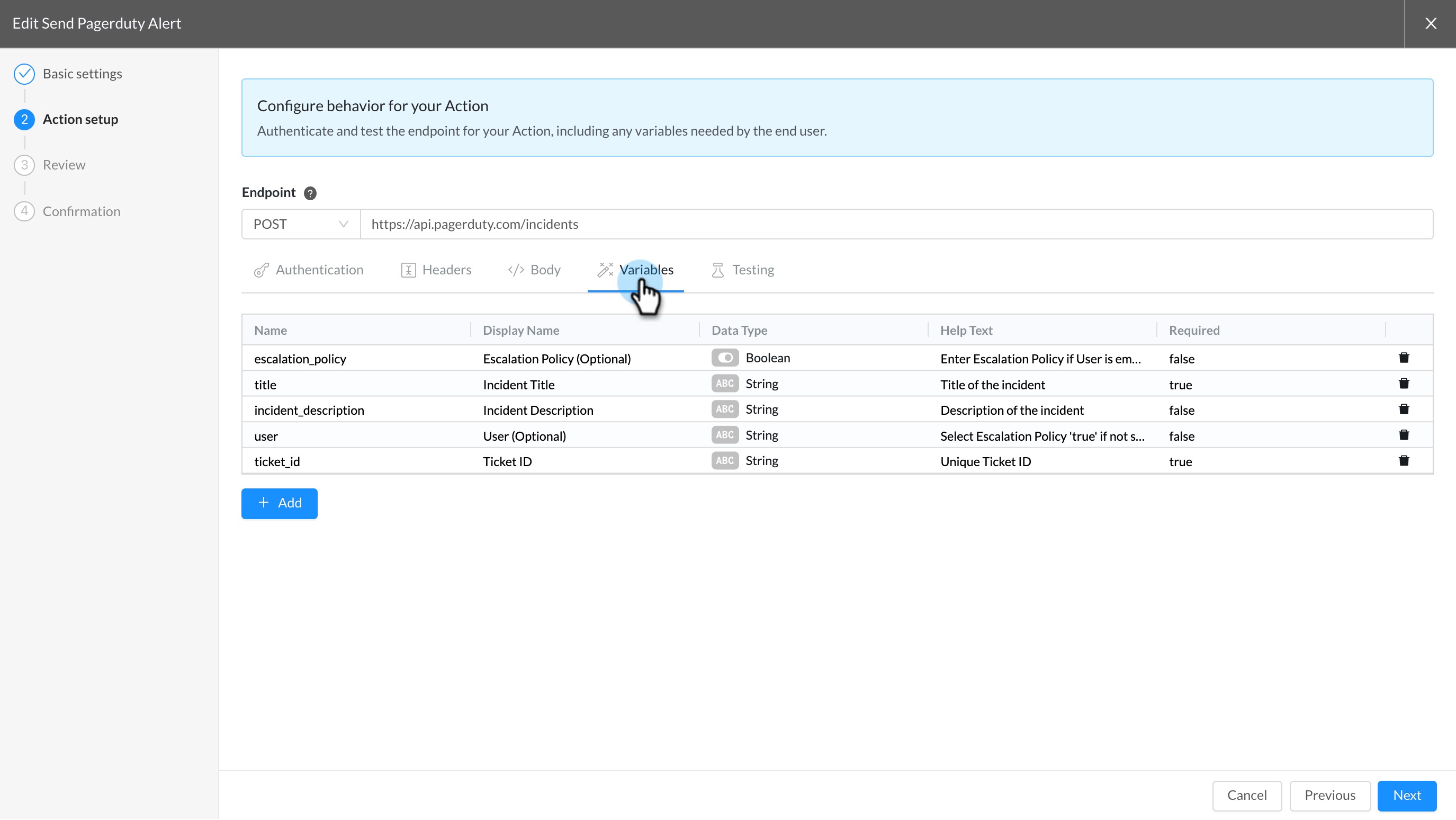Proceed with the Next button
This screenshot has width=1456, height=820.
pyautogui.click(x=1407, y=796)
